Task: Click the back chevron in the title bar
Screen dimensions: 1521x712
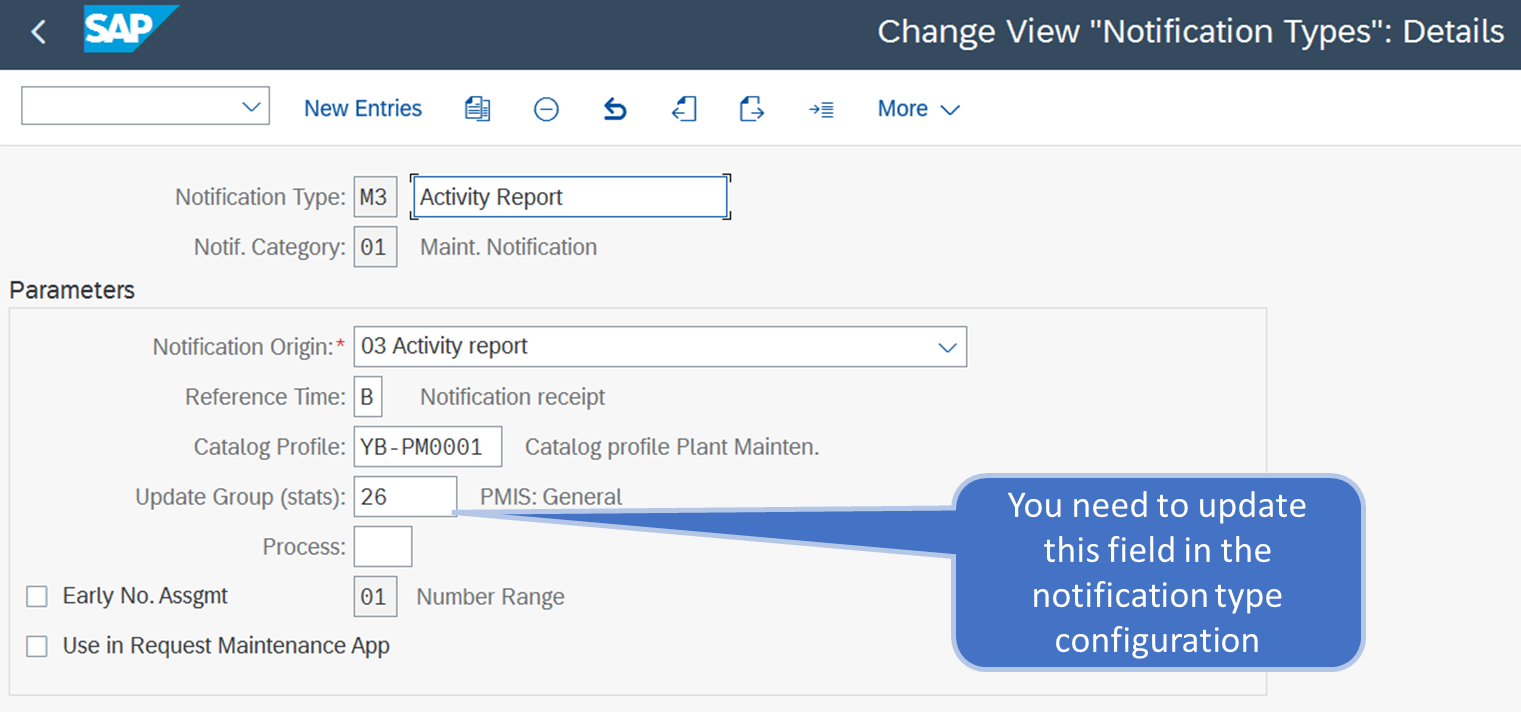Action: click(37, 31)
